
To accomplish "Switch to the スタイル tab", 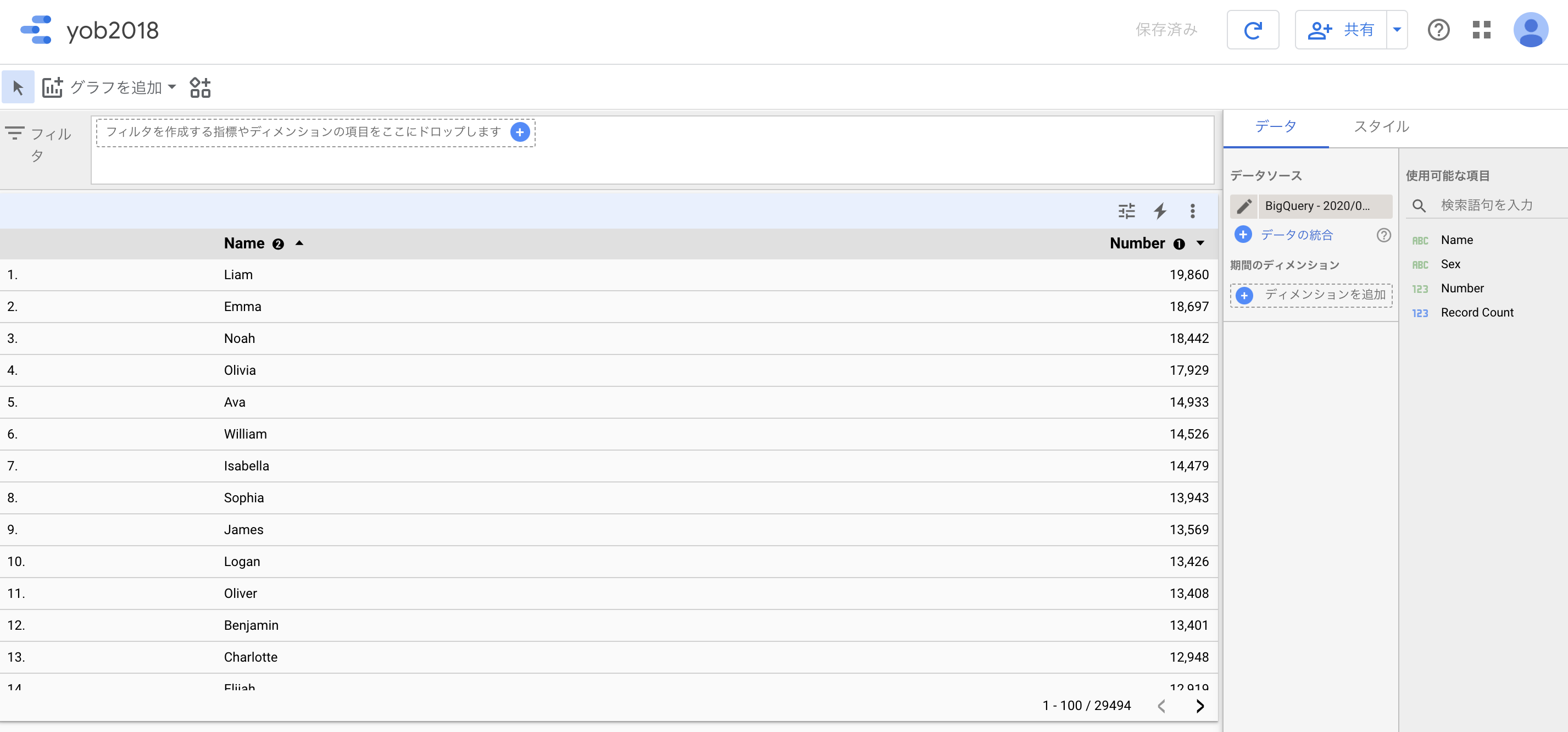I will (1381, 126).
